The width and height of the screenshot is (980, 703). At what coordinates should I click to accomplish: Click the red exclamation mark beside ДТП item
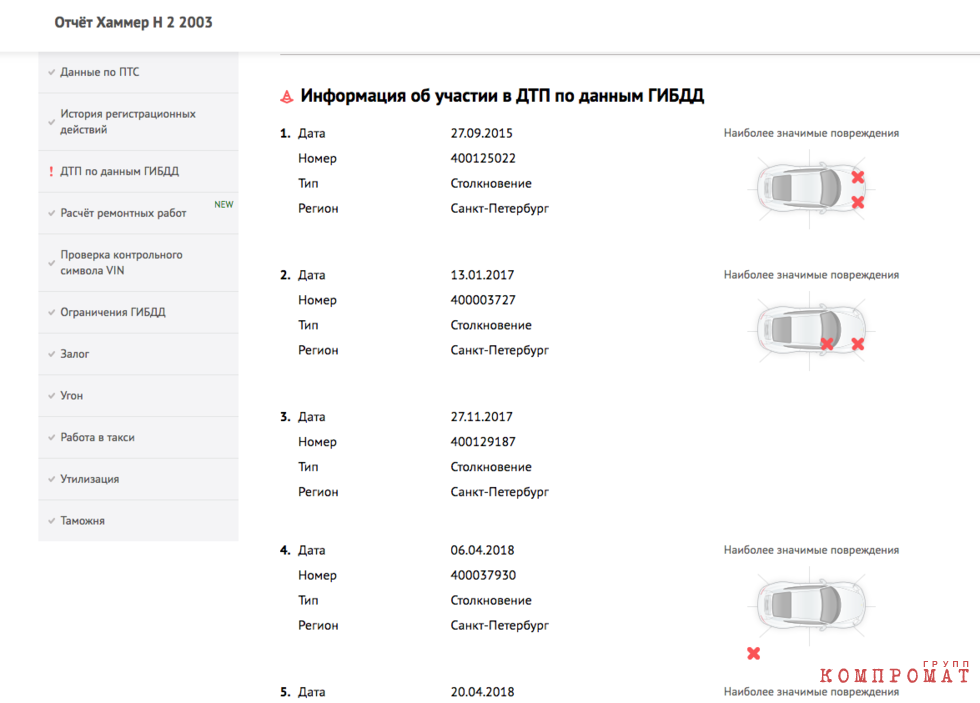pos(51,171)
